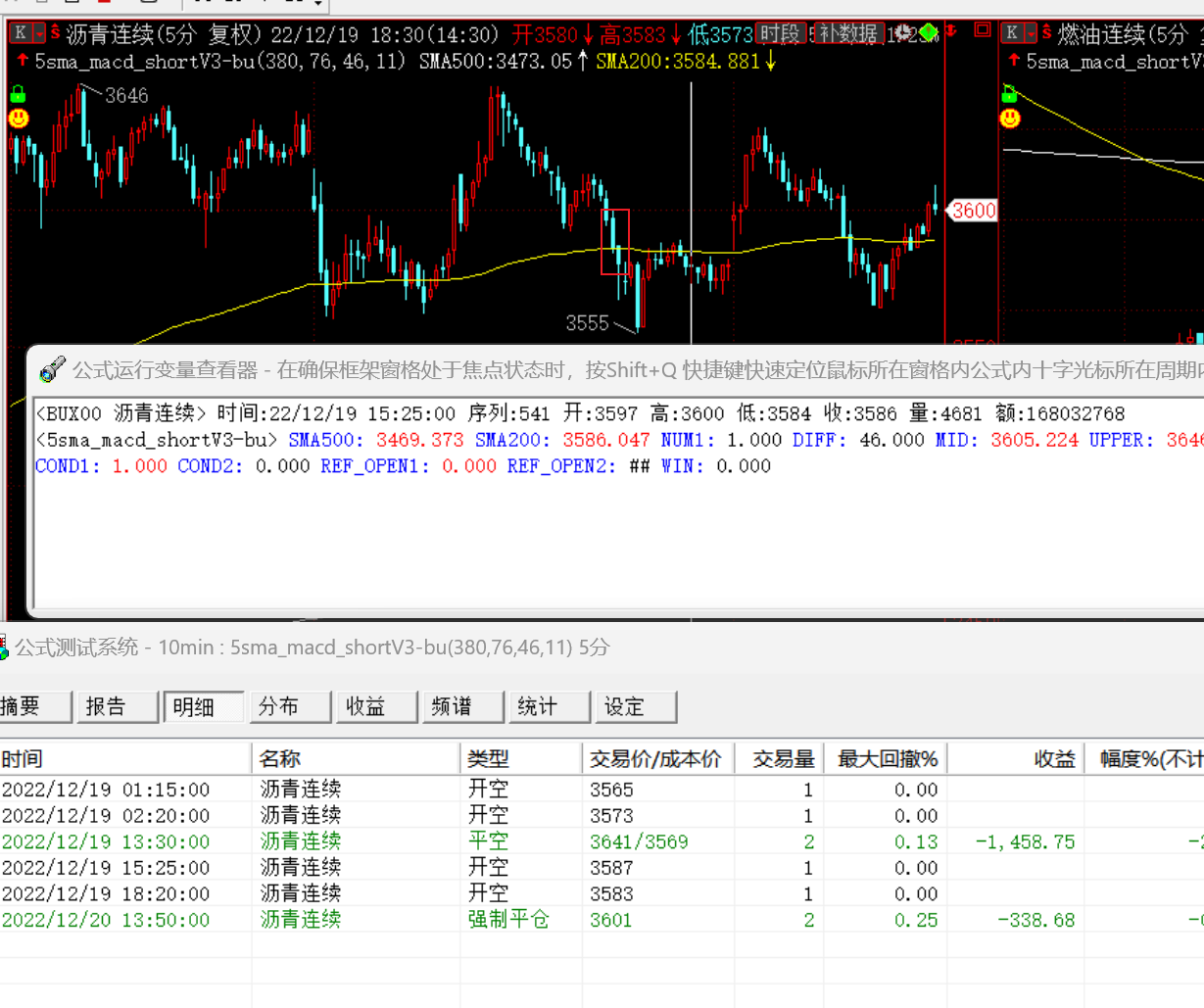Image resolution: width=1204 pixels, height=1008 pixels.
Task: Open the red dropdown arrow beside 燃油连续 K icon
Action: [1032, 33]
